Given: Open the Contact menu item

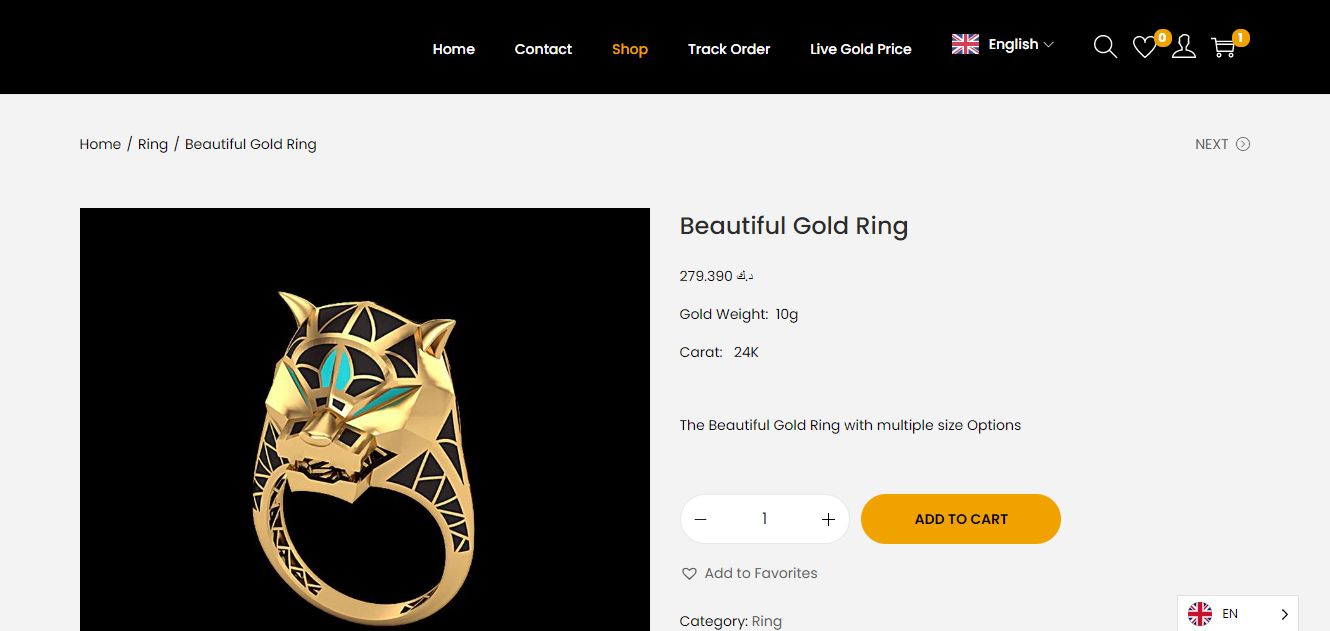Looking at the screenshot, I should 543,49.
